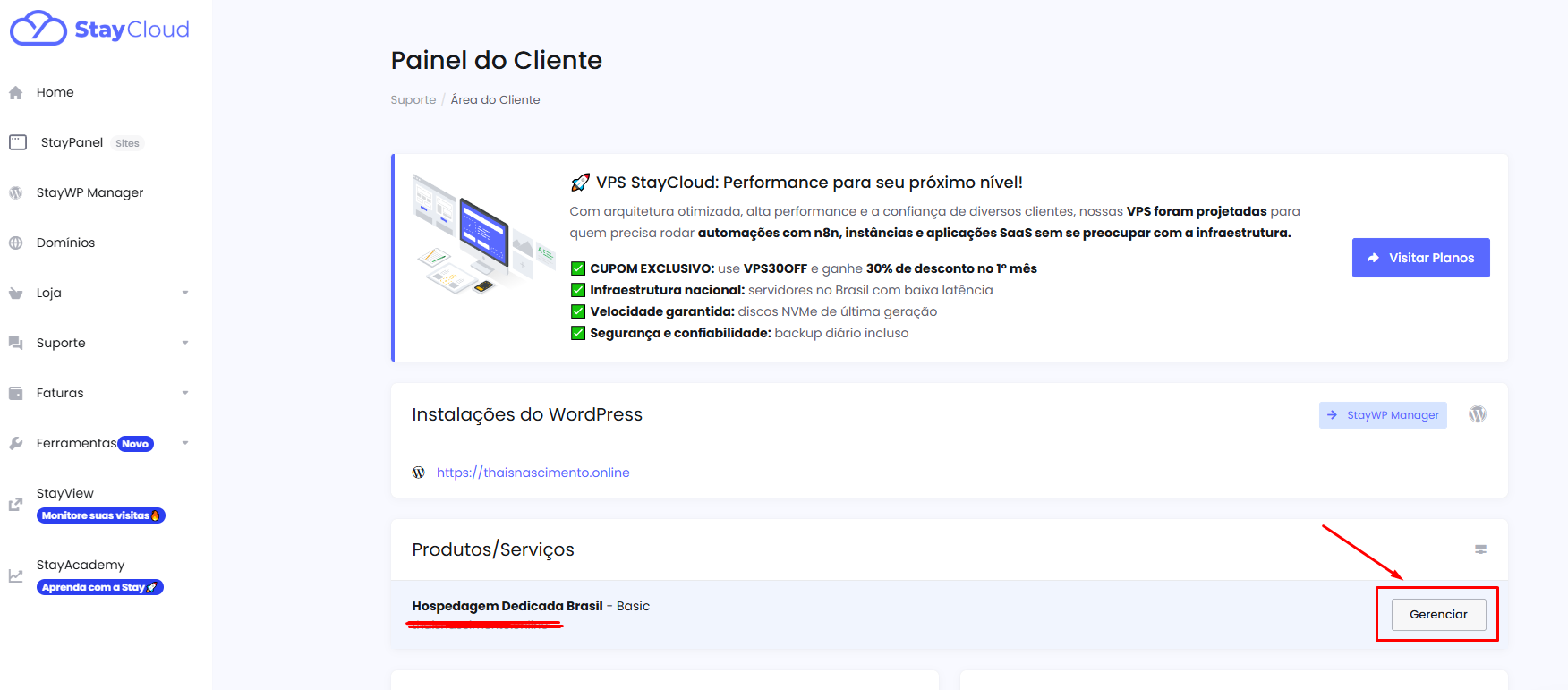Image resolution: width=1568 pixels, height=690 pixels.
Task: Click the VPS banner illustration
Action: coord(483,233)
